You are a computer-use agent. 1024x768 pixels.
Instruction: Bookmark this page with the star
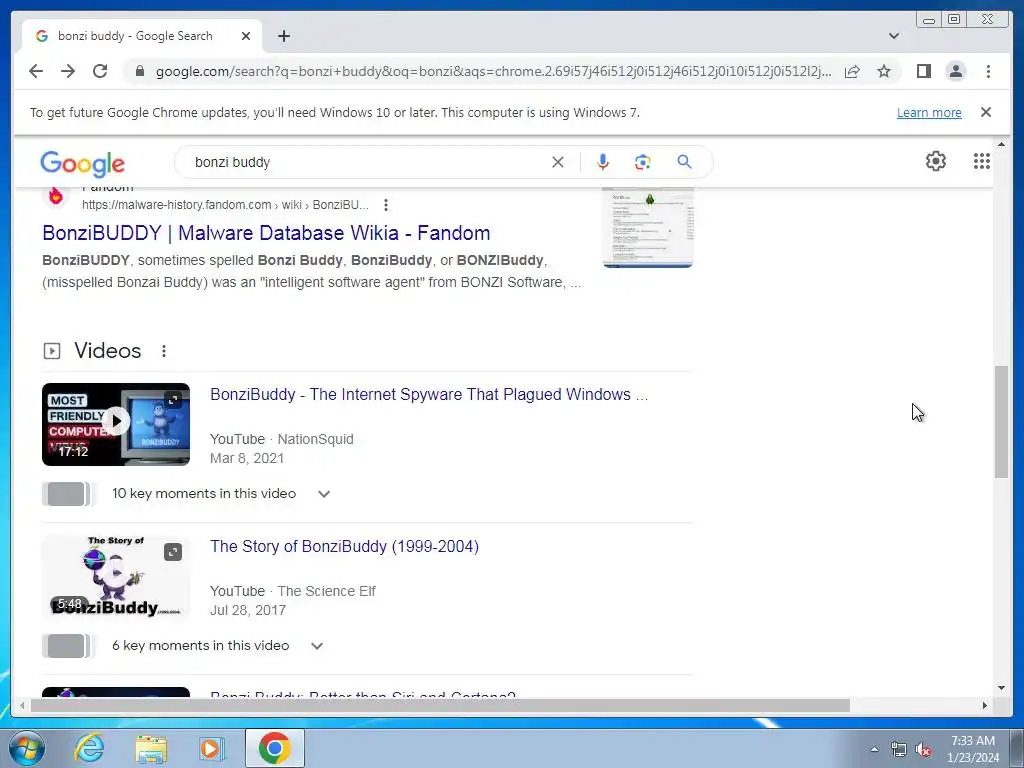point(884,71)
